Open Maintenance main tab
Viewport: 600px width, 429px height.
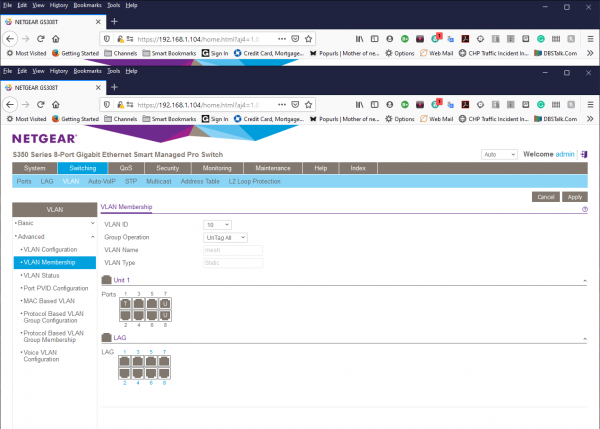tap(273, 168)
